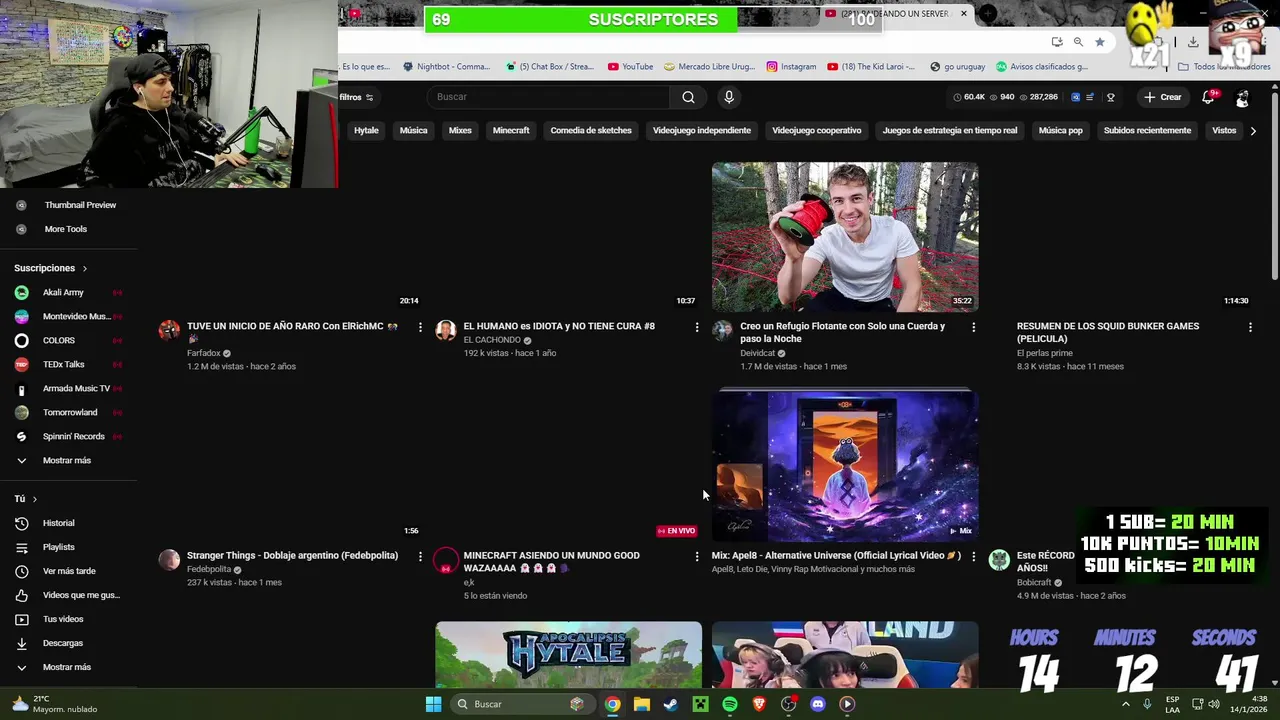Select the Música category chip

[413, 130]
